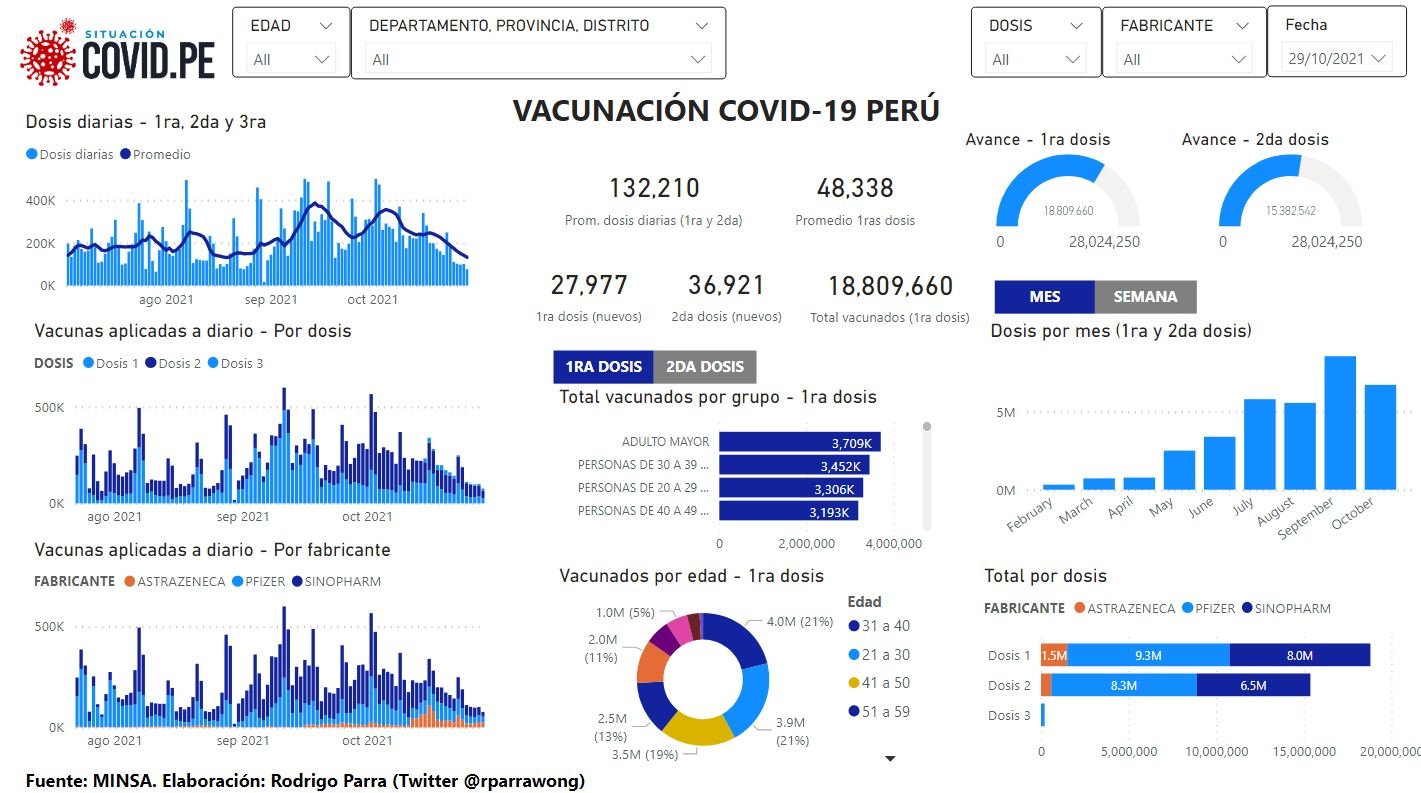Select the 1RA DOSIS tab

(603, 367)
